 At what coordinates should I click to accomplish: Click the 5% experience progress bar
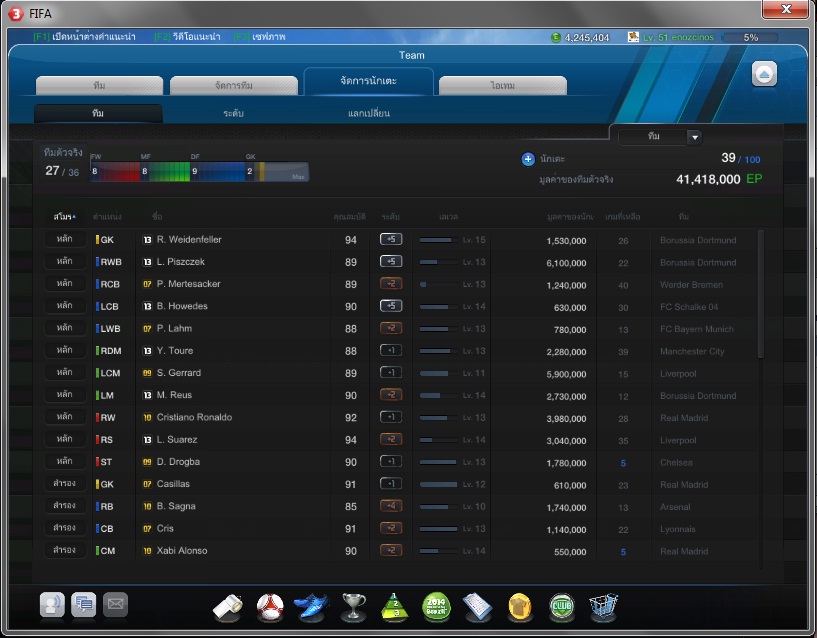tap(750, 38)
